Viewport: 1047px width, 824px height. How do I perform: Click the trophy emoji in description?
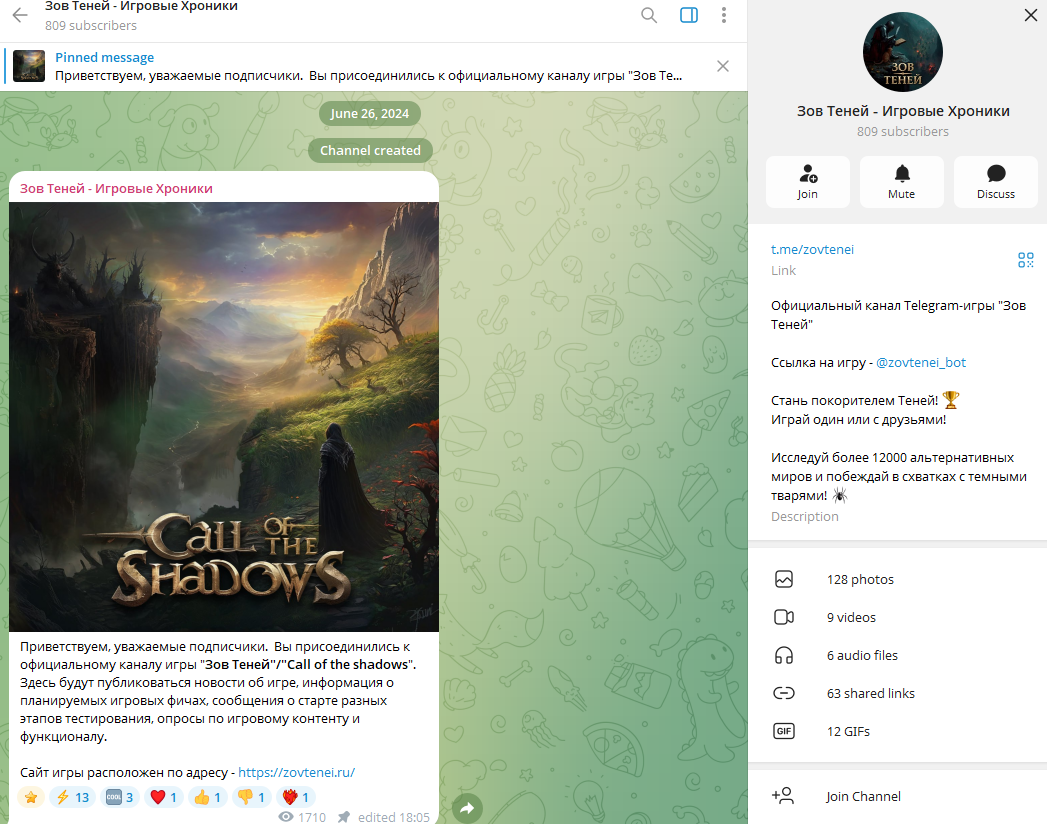950,400
